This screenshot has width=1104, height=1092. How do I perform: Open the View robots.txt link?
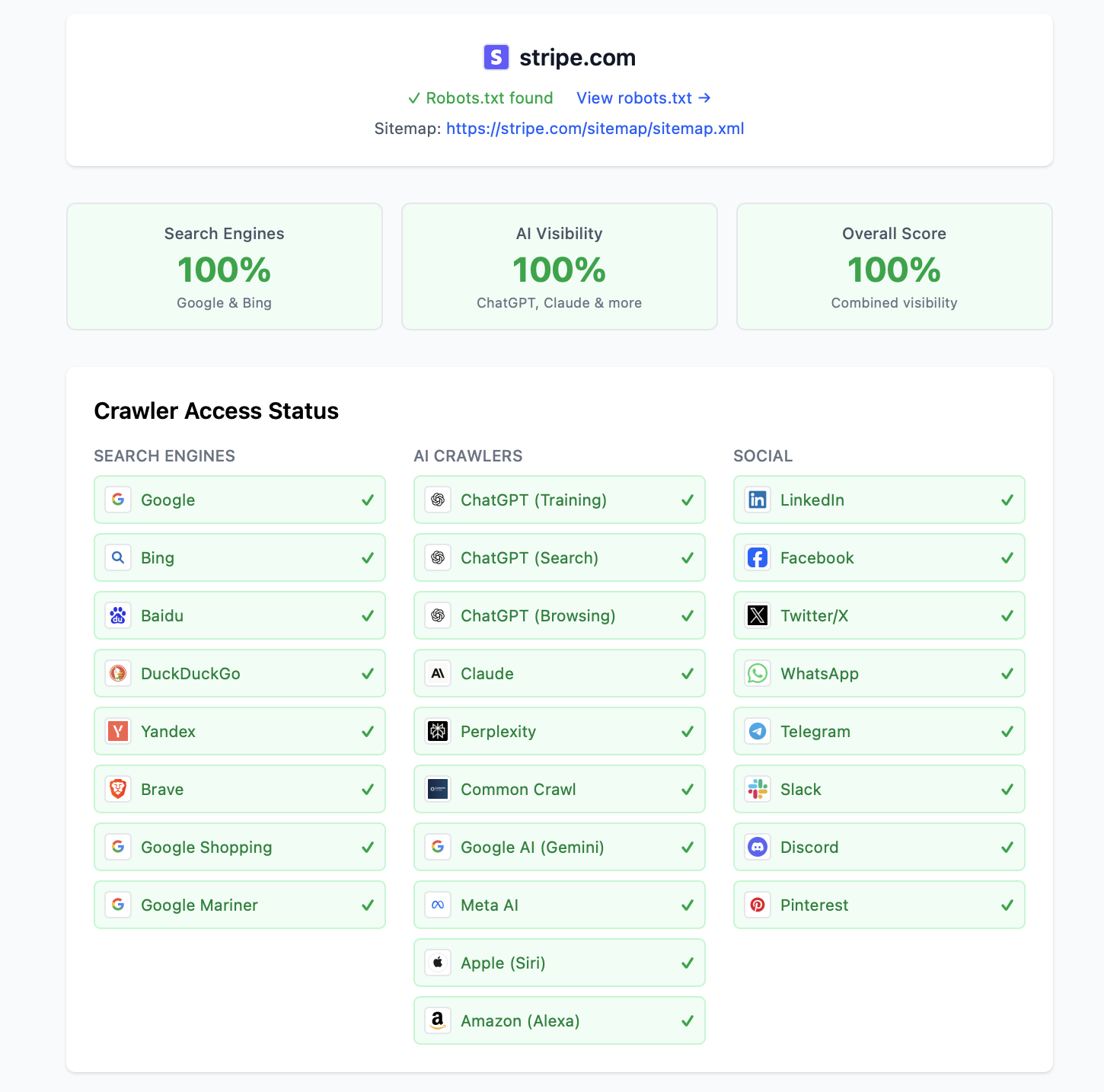pyautogui.click(x=643, y=98)
